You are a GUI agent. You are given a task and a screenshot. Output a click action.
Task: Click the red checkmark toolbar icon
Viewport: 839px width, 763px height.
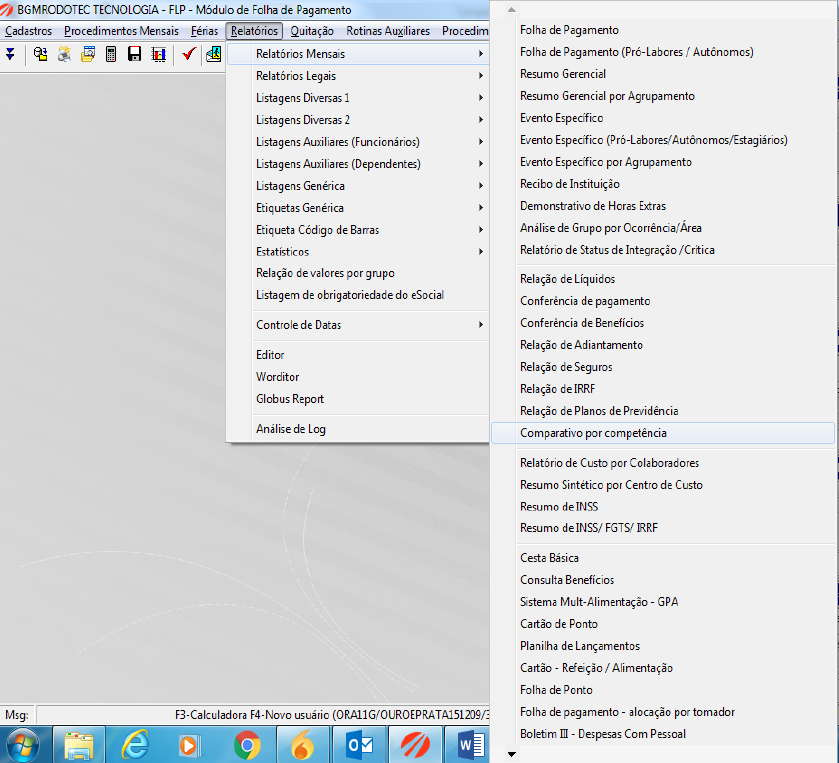(189, 54)
